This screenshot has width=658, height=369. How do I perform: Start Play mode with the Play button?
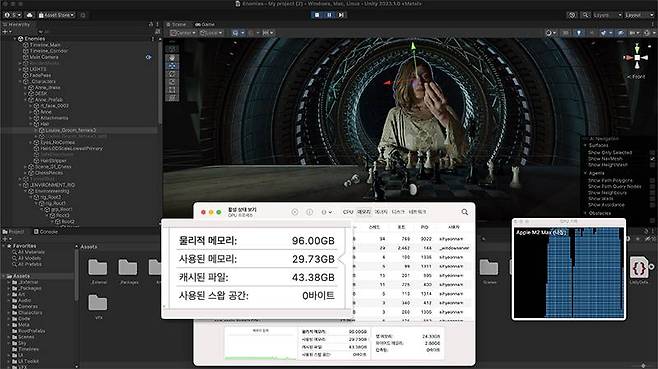point(317,15)
